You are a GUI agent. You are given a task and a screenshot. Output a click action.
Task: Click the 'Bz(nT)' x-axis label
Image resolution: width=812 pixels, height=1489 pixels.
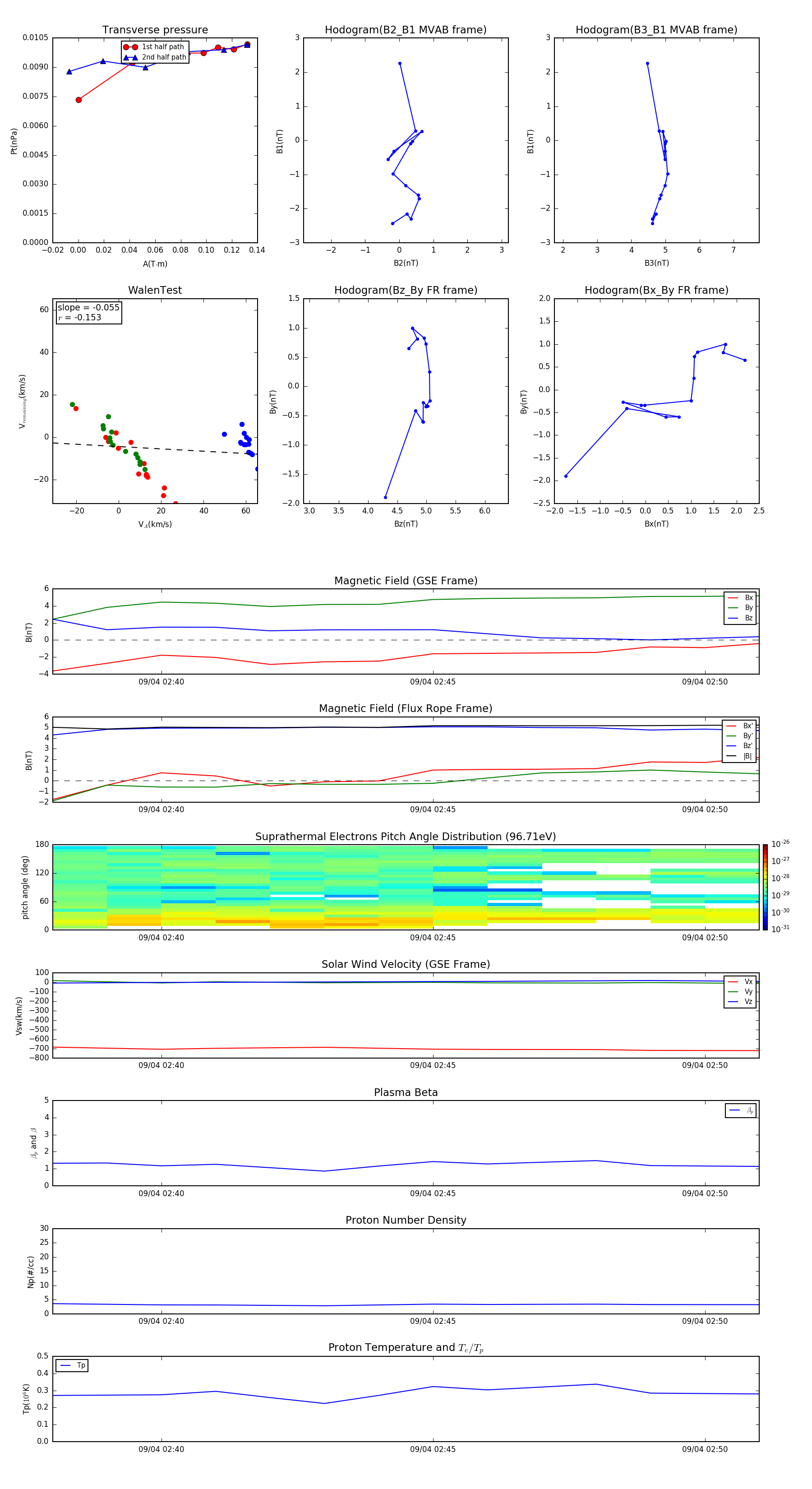(406, 524)
